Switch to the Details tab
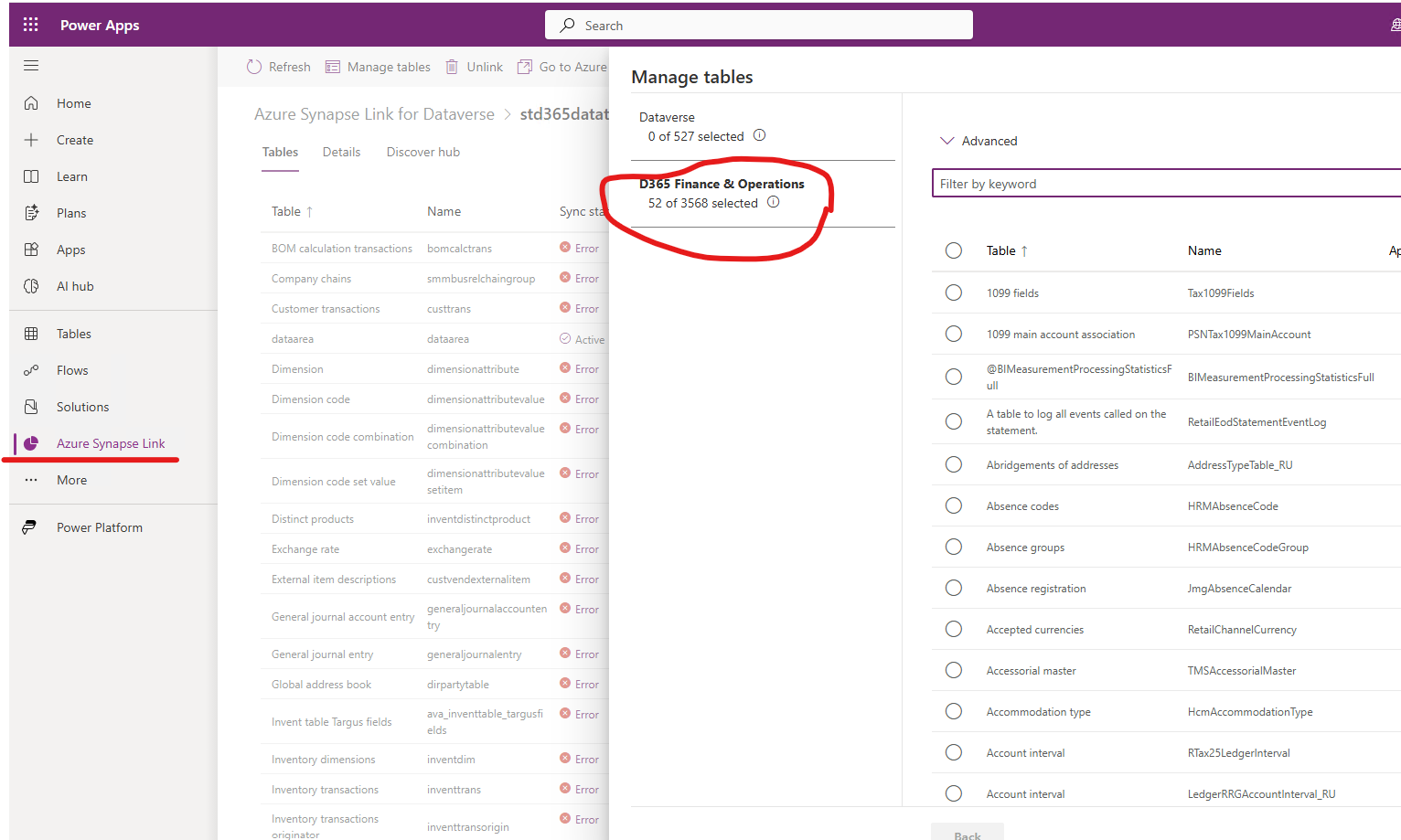 click(341, 152)
